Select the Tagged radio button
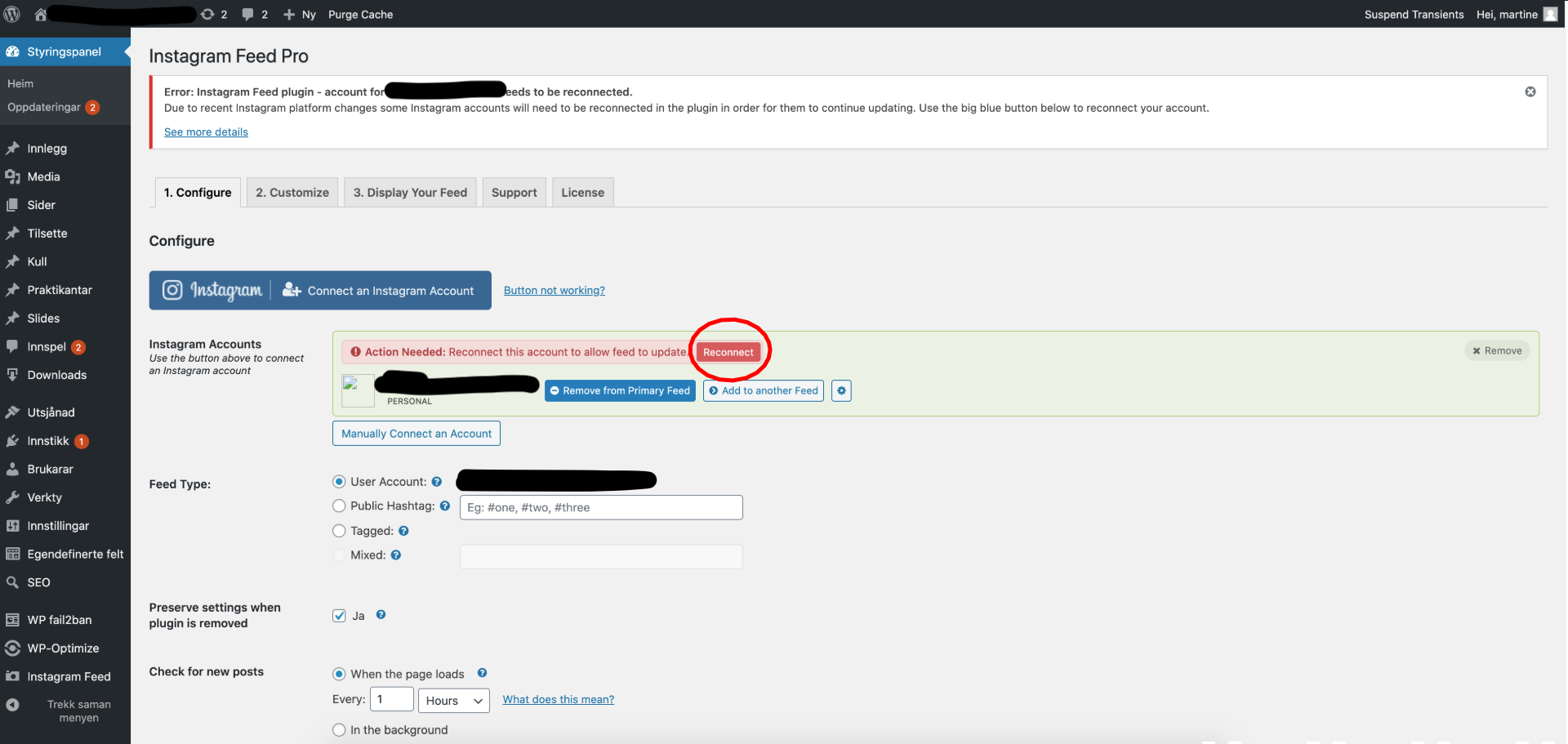 (x=339, y=531)
